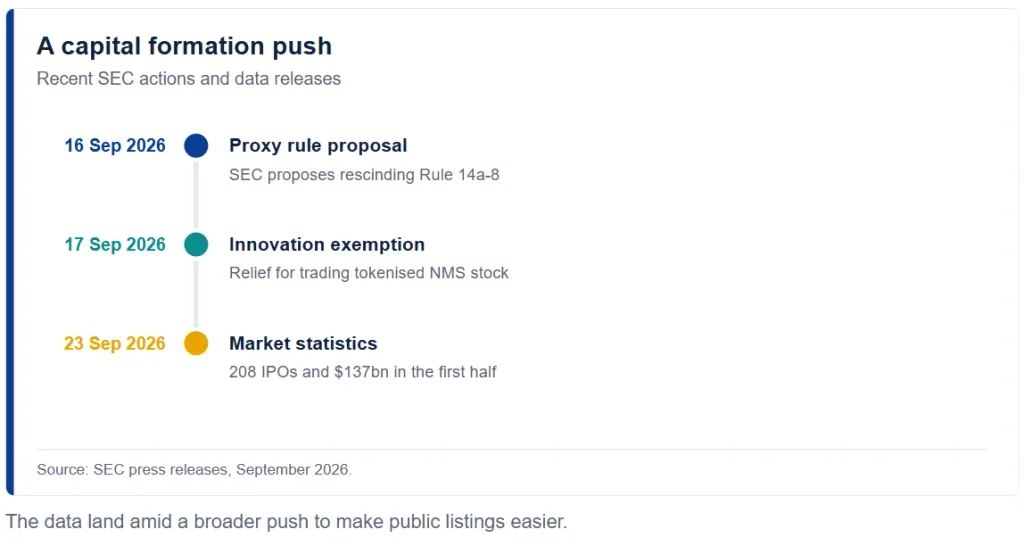Click the 'A capital formation push' title
The width and height of the screenshot is (1024, 546).
pos(184,46)
